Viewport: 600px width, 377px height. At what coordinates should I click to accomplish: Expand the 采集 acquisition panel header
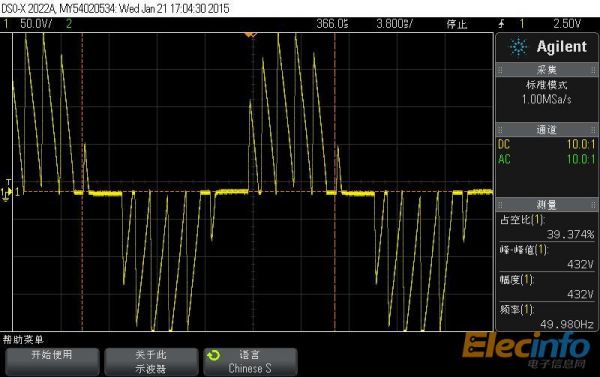[x=546, y=70]
